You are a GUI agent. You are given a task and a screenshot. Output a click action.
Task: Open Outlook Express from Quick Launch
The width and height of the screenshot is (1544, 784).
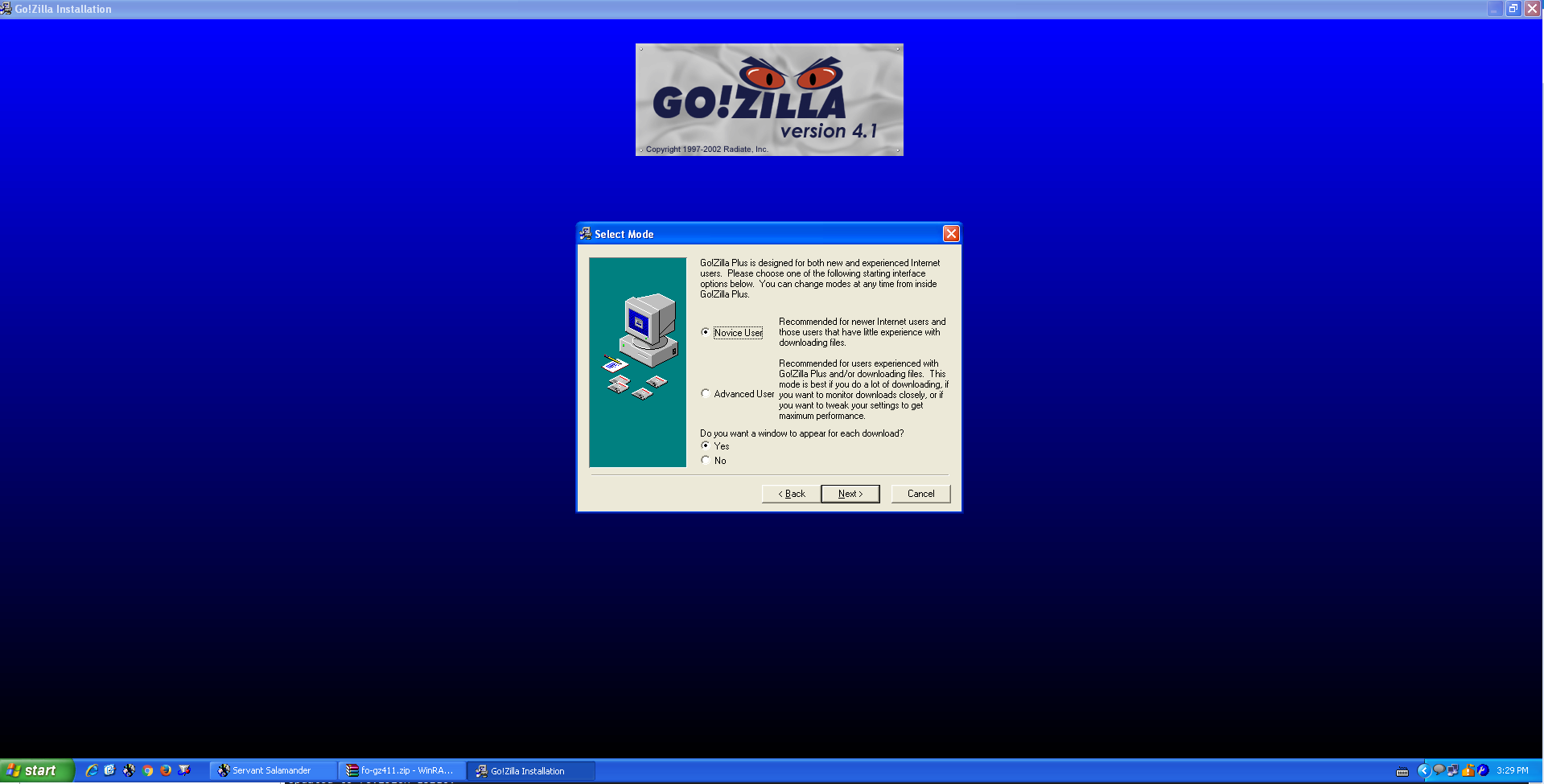(x=110, y=770)
